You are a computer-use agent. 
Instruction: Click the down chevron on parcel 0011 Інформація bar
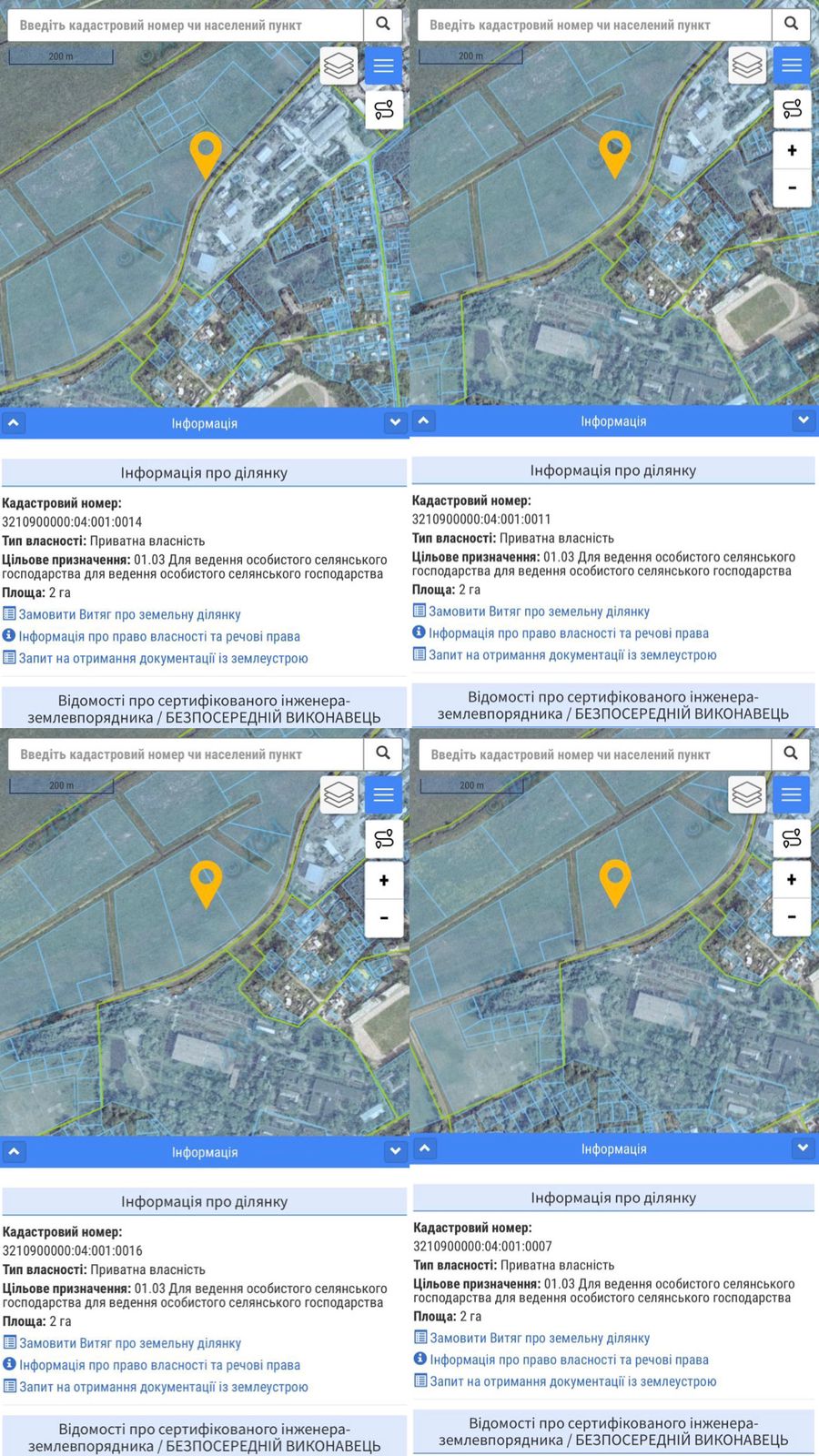point(803,420)
